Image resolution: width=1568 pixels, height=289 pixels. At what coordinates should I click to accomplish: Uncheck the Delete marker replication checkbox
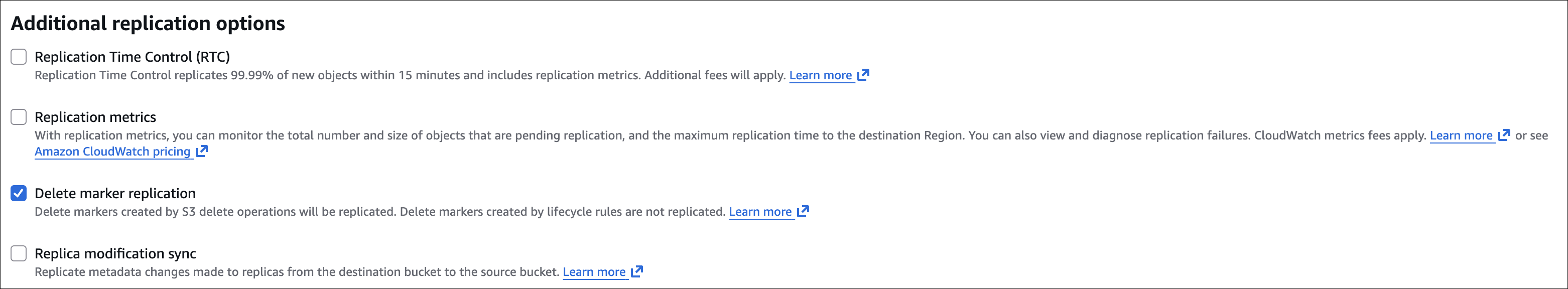pos(19,194)
